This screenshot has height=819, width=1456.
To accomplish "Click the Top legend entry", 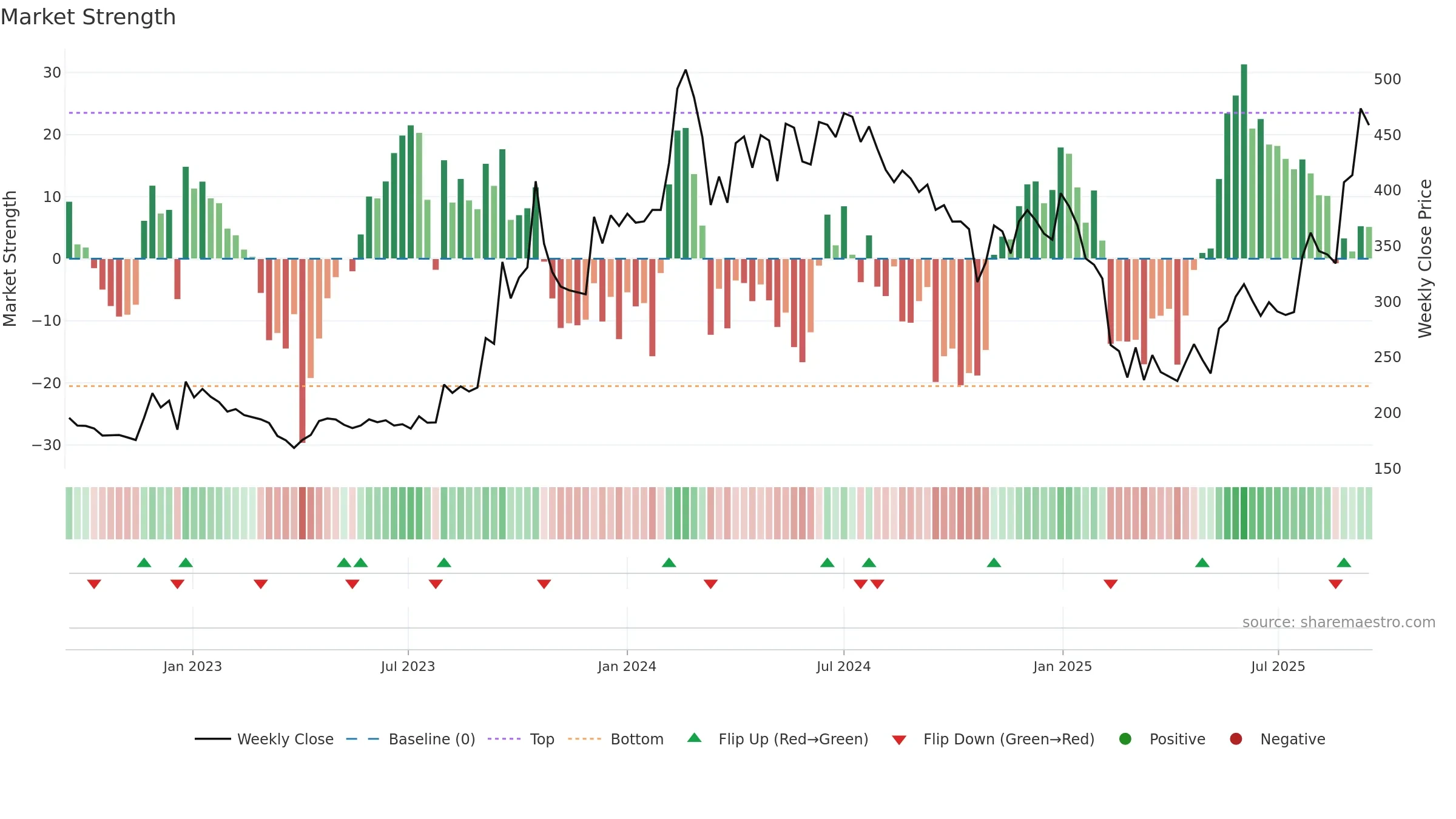I will (x=521, y=739).
